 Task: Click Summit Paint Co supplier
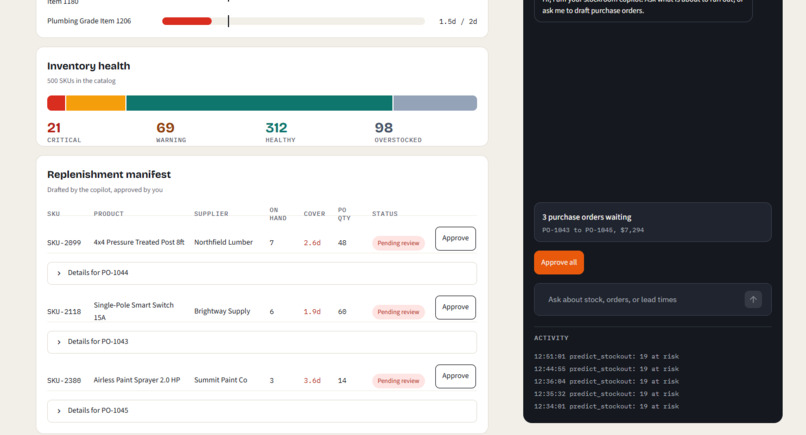click(x=221, y=380)
